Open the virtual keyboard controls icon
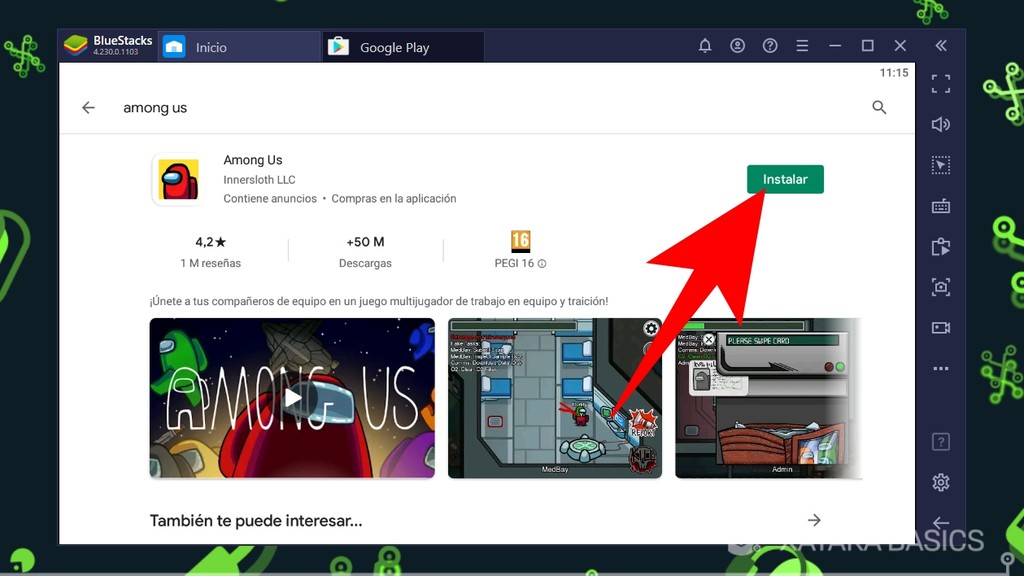 940,206
